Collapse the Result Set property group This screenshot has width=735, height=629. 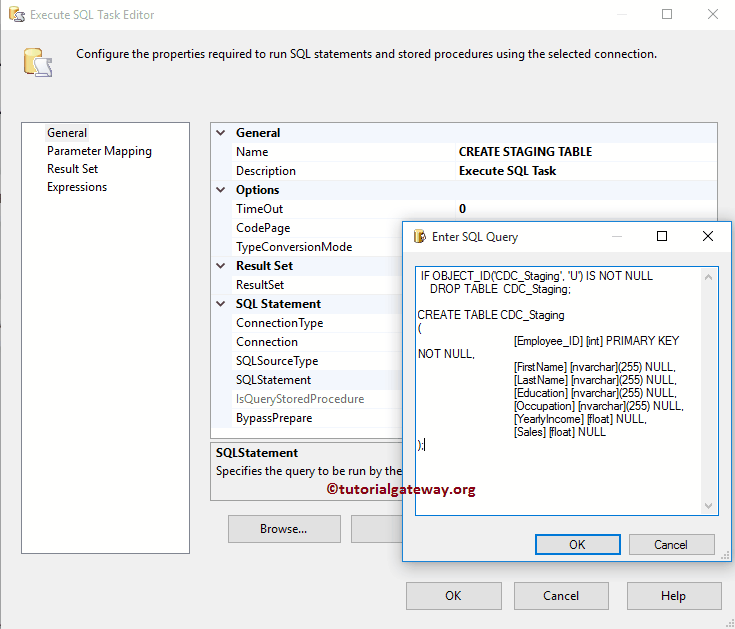point(221,266)
